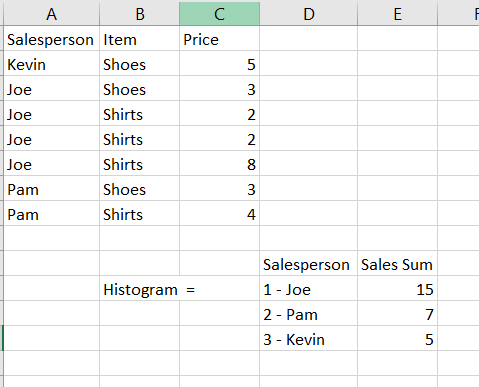This screenshot has height=387, width=479.
Task: Click the Histogram = cell
Action: click(139, 288)
